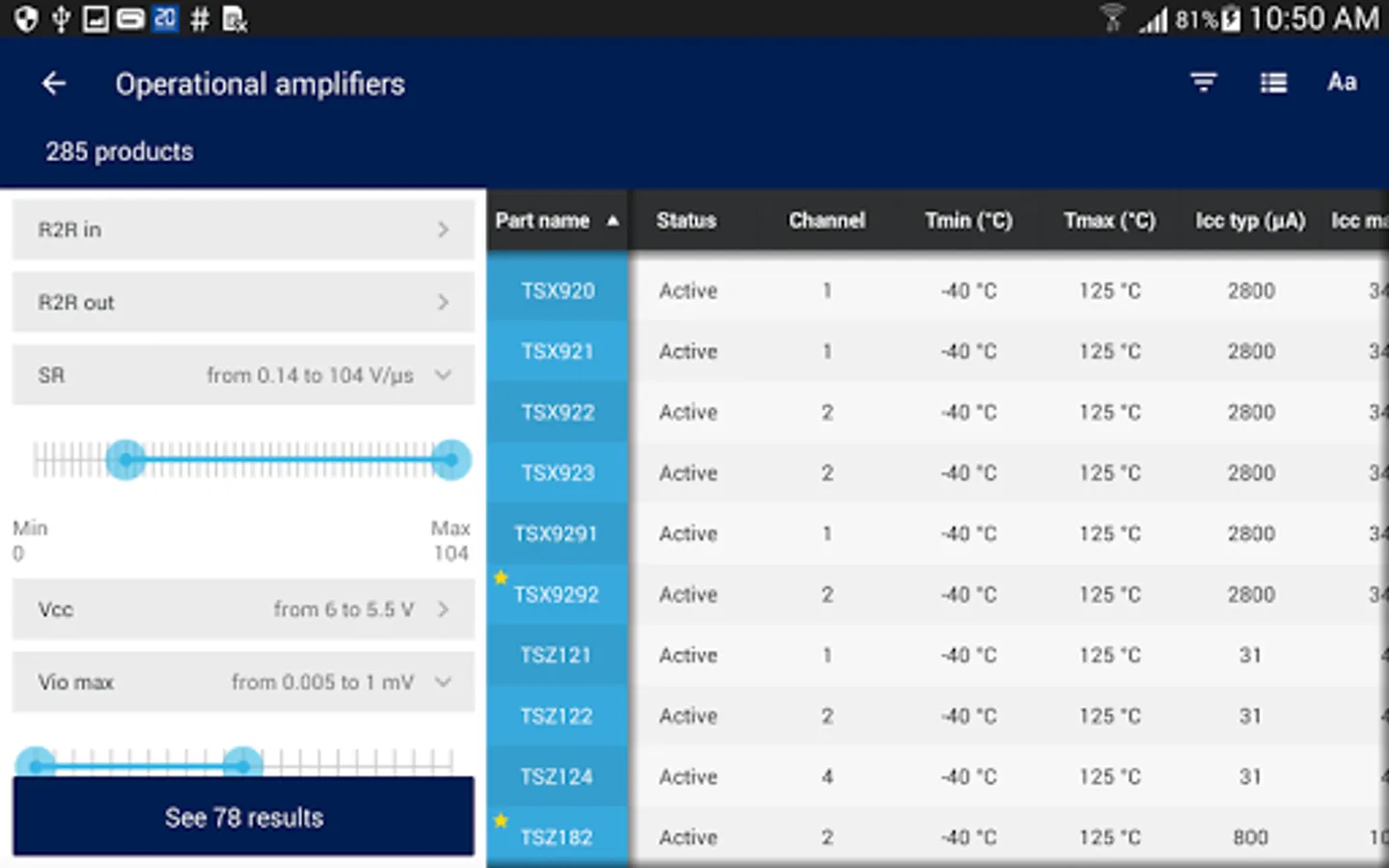
Task: Tap the Aa text size icon
Action: coord(1342,83)
